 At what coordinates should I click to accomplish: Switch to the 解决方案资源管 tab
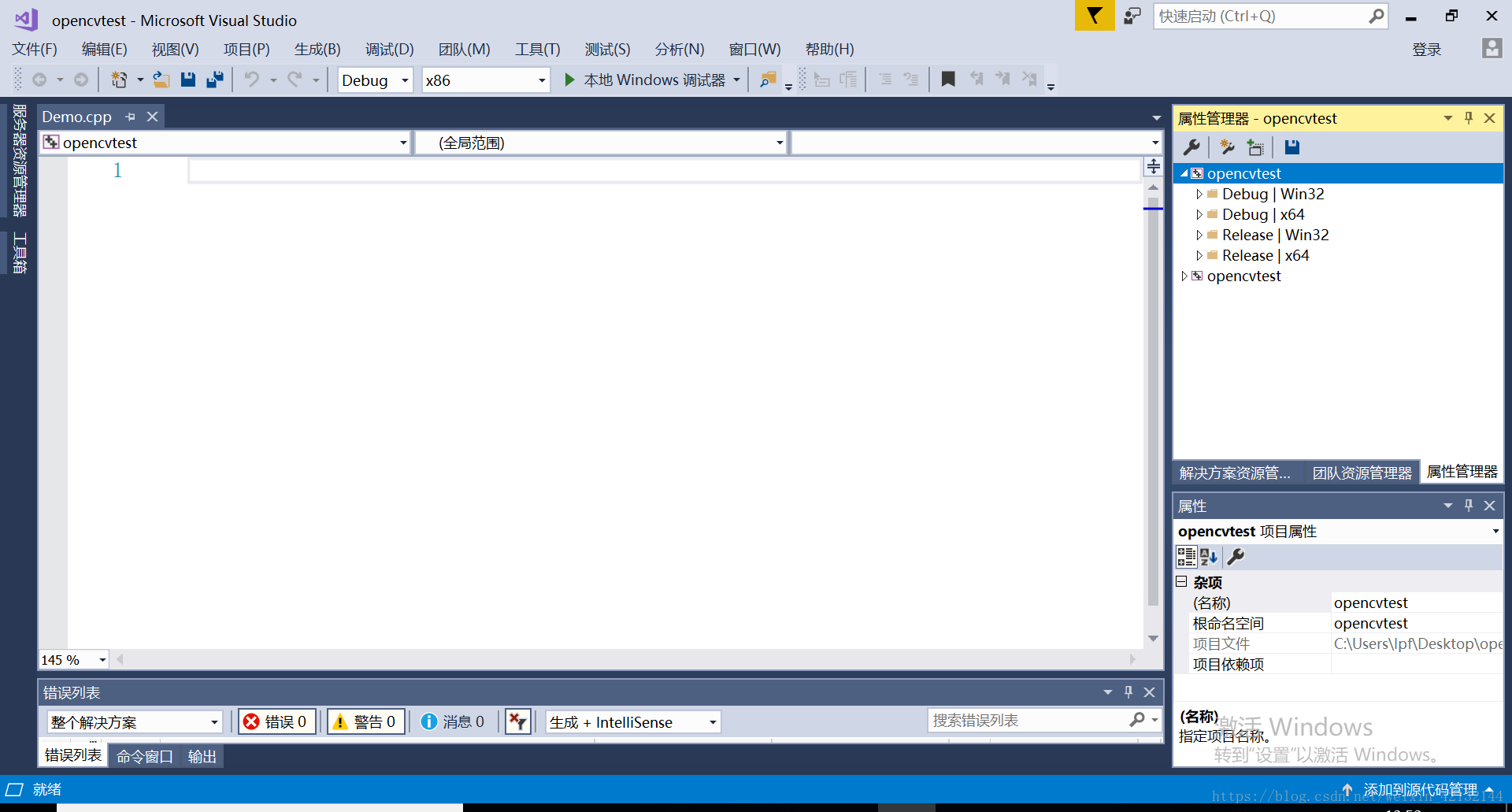1235,473
